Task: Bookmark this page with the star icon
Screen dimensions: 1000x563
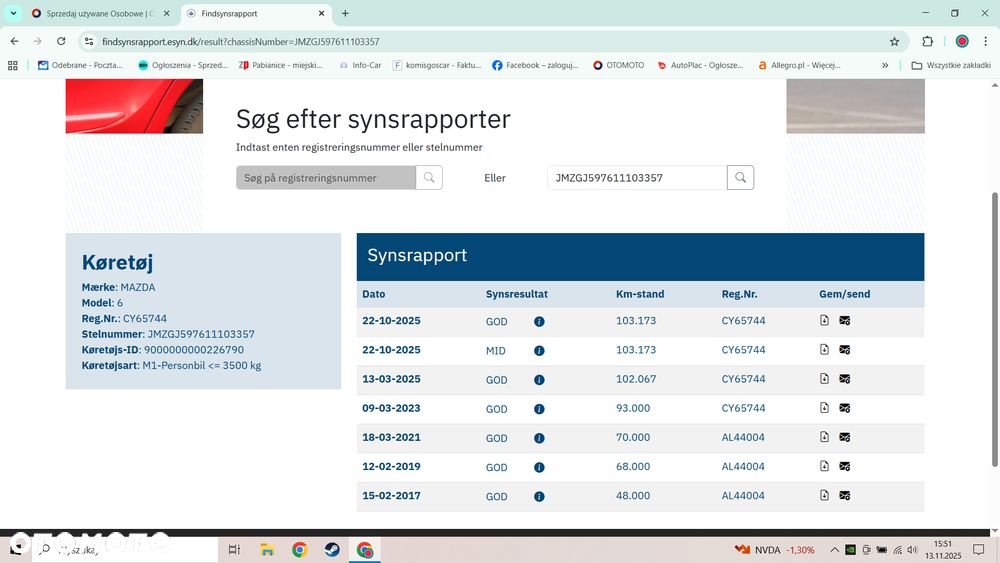Action: click(x=894, y=41)
